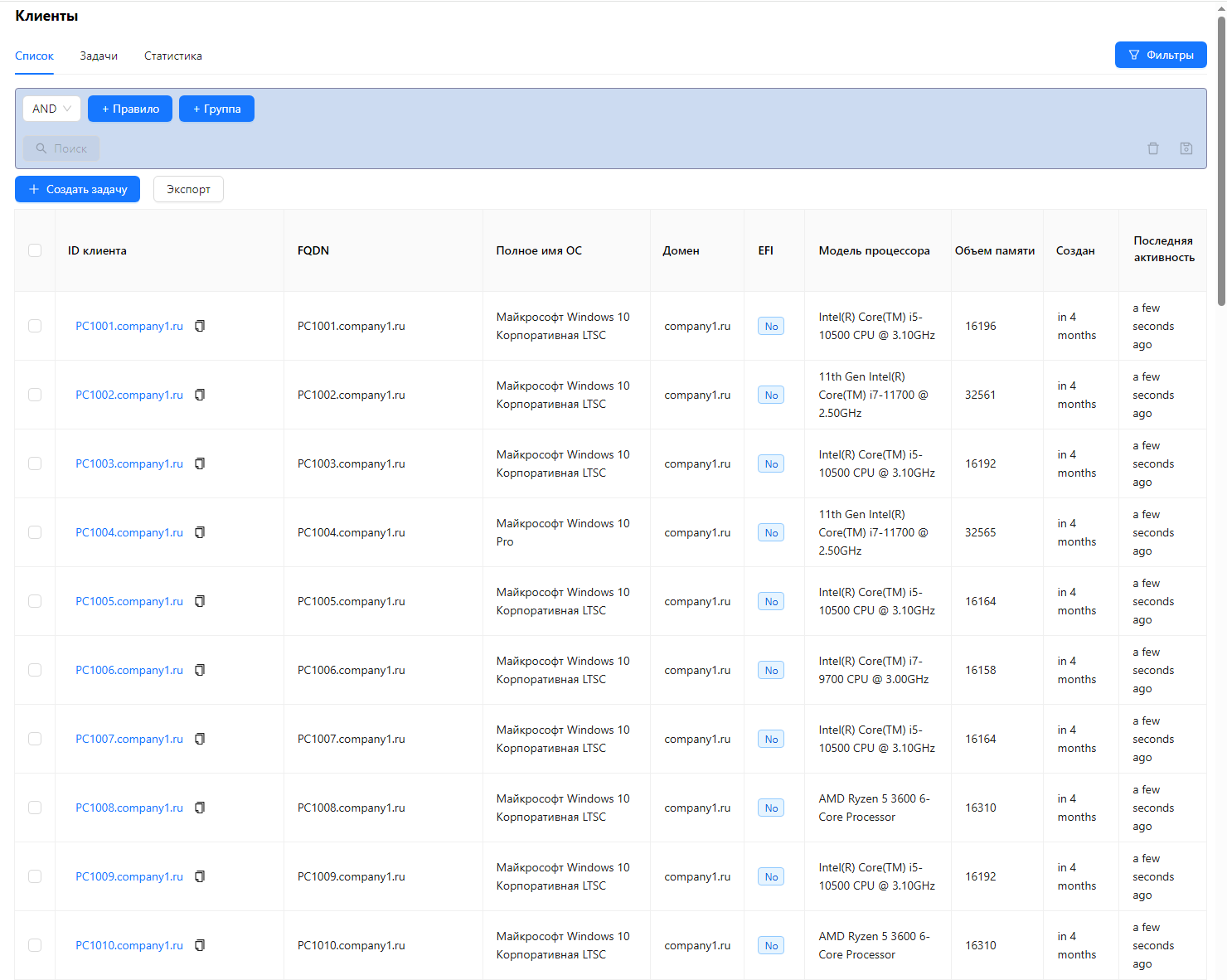Copy the PC1002.company1.ru client ID

[200, 395]
